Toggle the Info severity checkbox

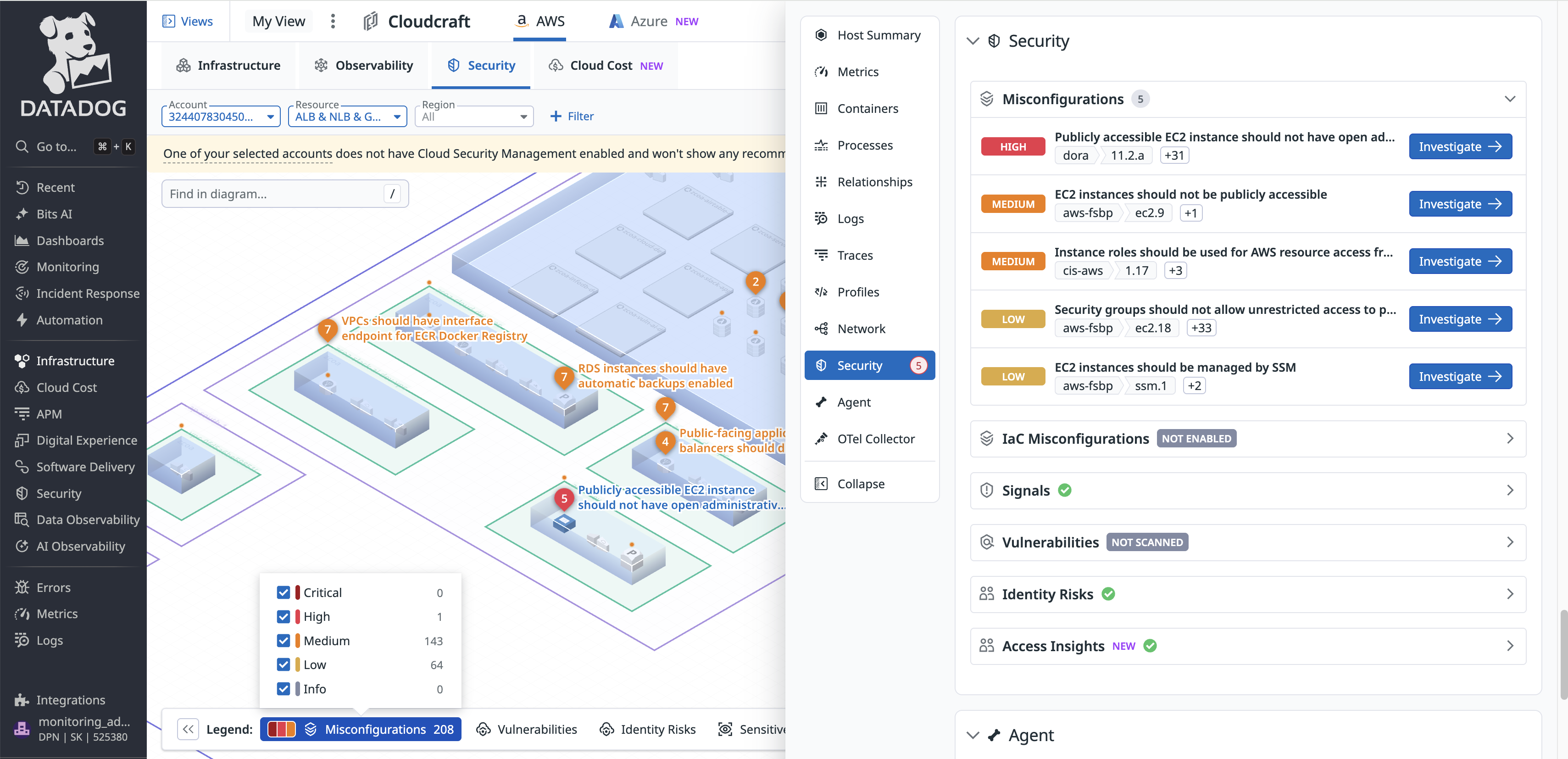283,689
